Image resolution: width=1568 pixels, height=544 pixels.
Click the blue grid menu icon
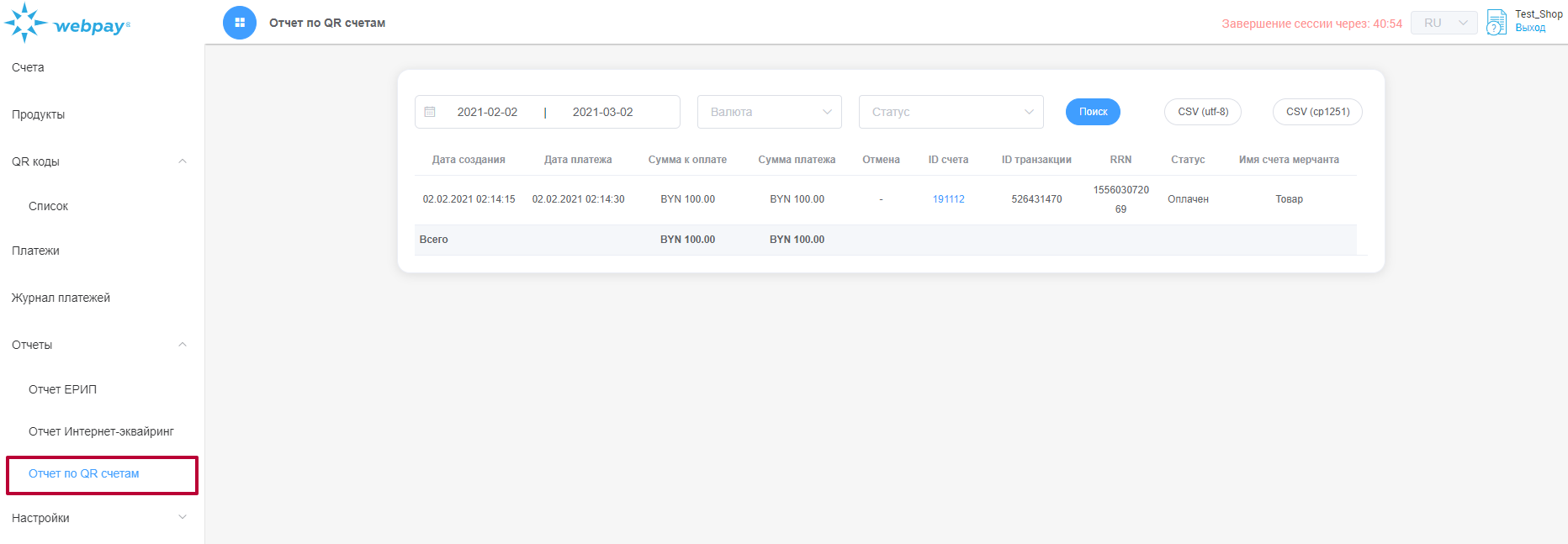pos(240,23)
